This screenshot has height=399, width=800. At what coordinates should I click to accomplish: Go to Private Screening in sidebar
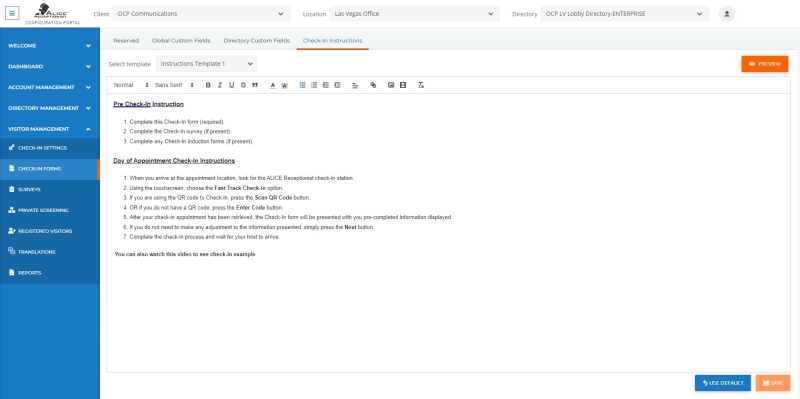(x=49, y=210)
